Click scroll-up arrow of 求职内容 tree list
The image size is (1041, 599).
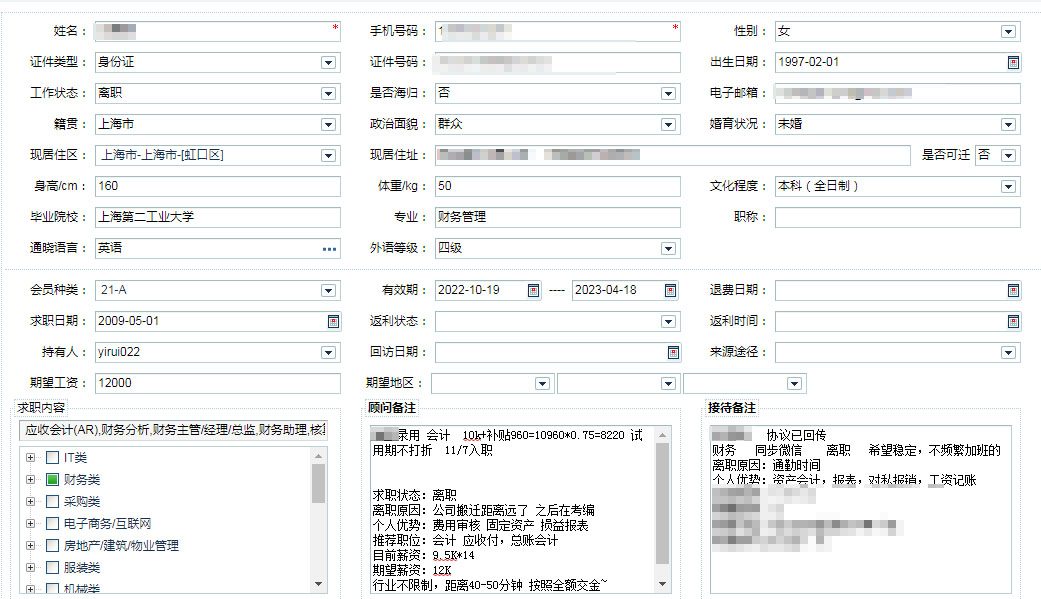click(319, 456)
